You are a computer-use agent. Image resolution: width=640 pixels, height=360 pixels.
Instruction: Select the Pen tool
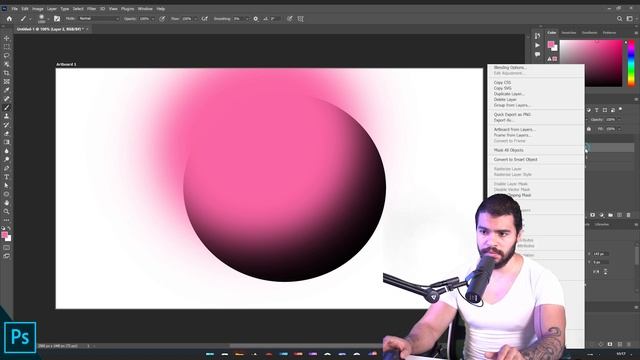(7, 168)
